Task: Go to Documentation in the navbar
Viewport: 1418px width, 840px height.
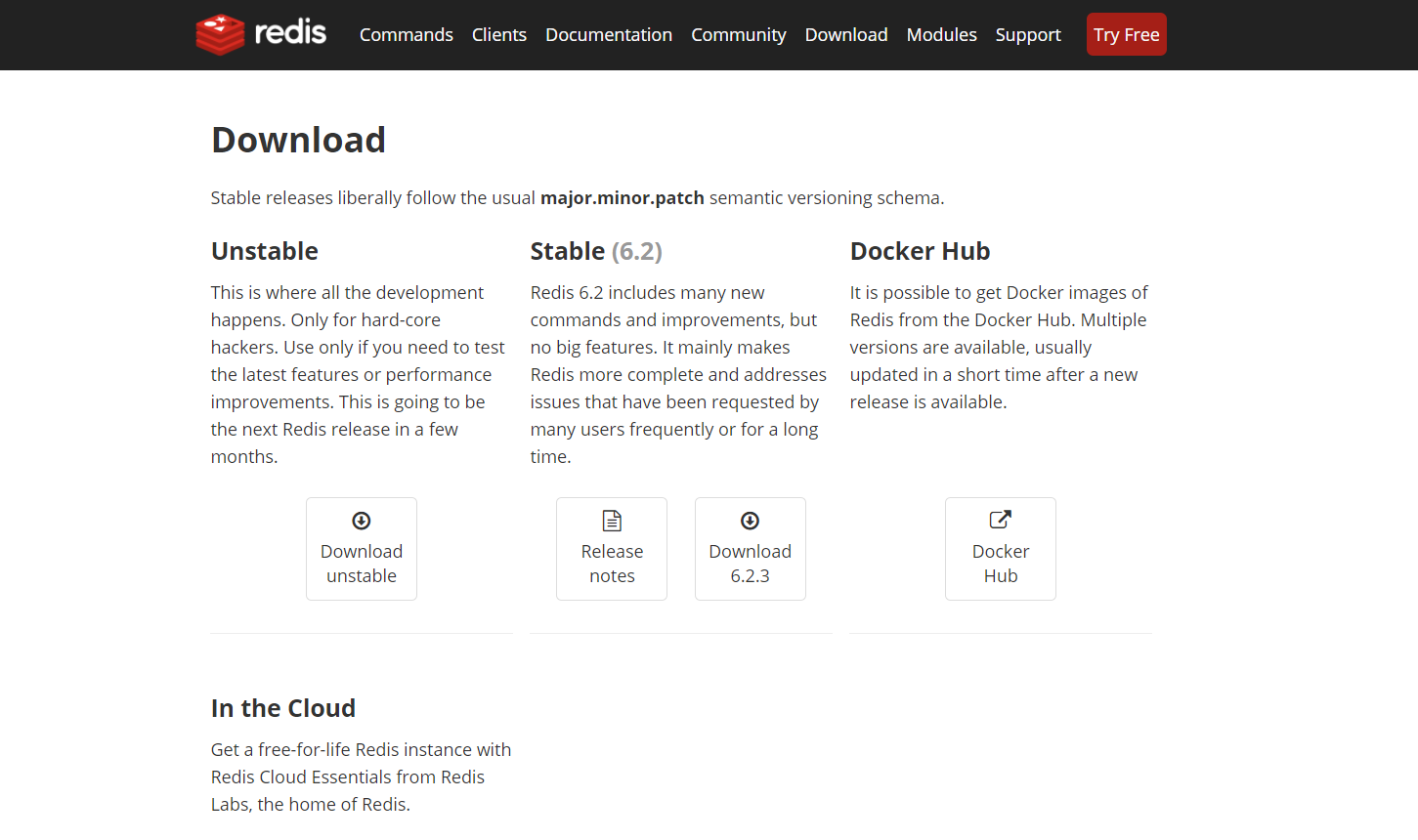Action: click(x=609, y=34)
